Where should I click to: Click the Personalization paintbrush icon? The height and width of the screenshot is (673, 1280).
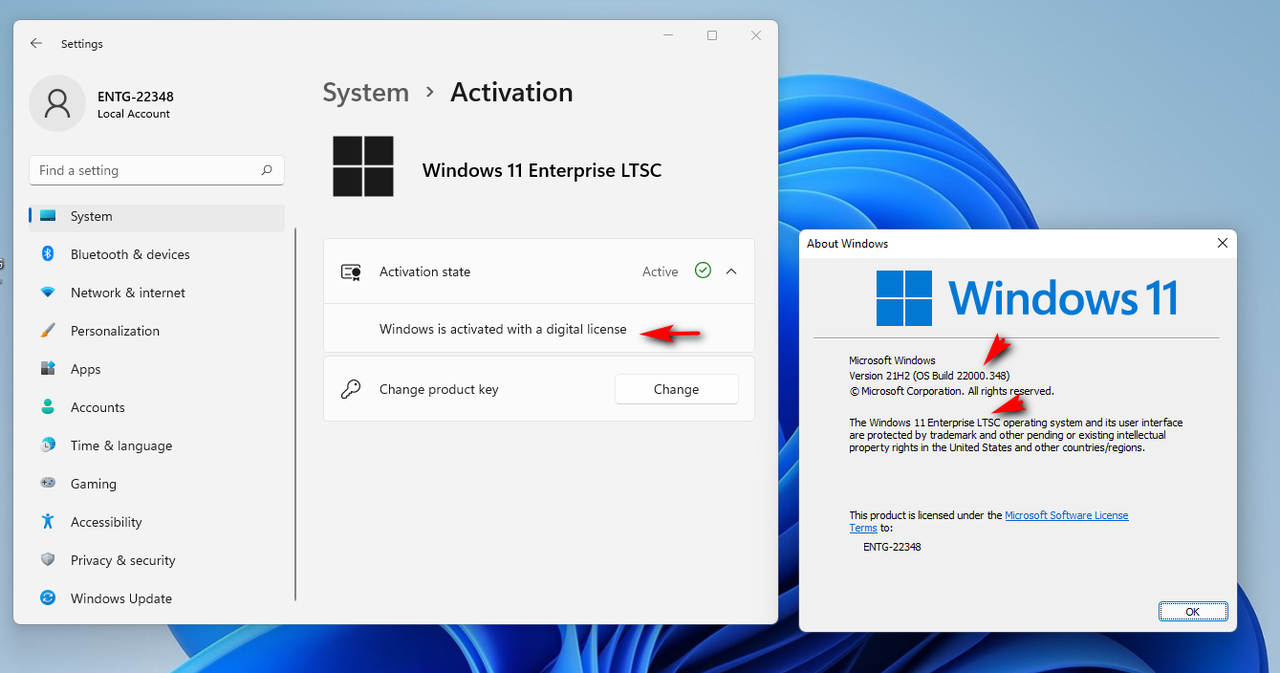tap(47, 330)
